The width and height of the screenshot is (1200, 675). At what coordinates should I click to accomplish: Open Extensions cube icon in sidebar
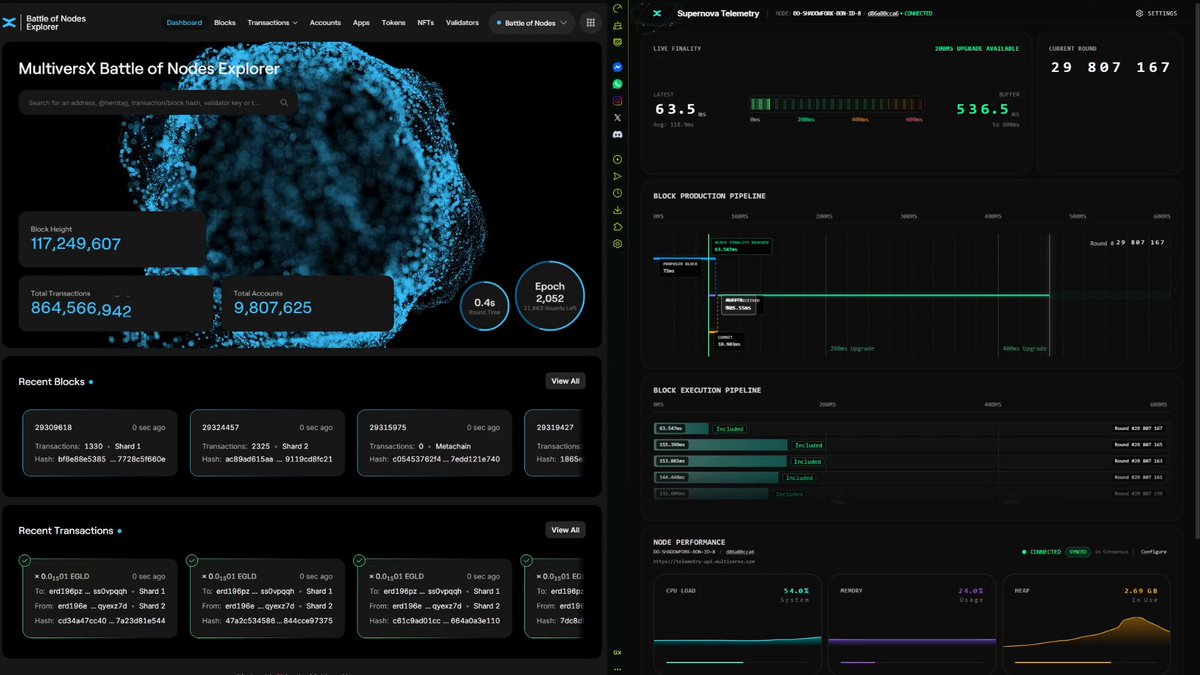pyautogui.click(x=618, y=227)
